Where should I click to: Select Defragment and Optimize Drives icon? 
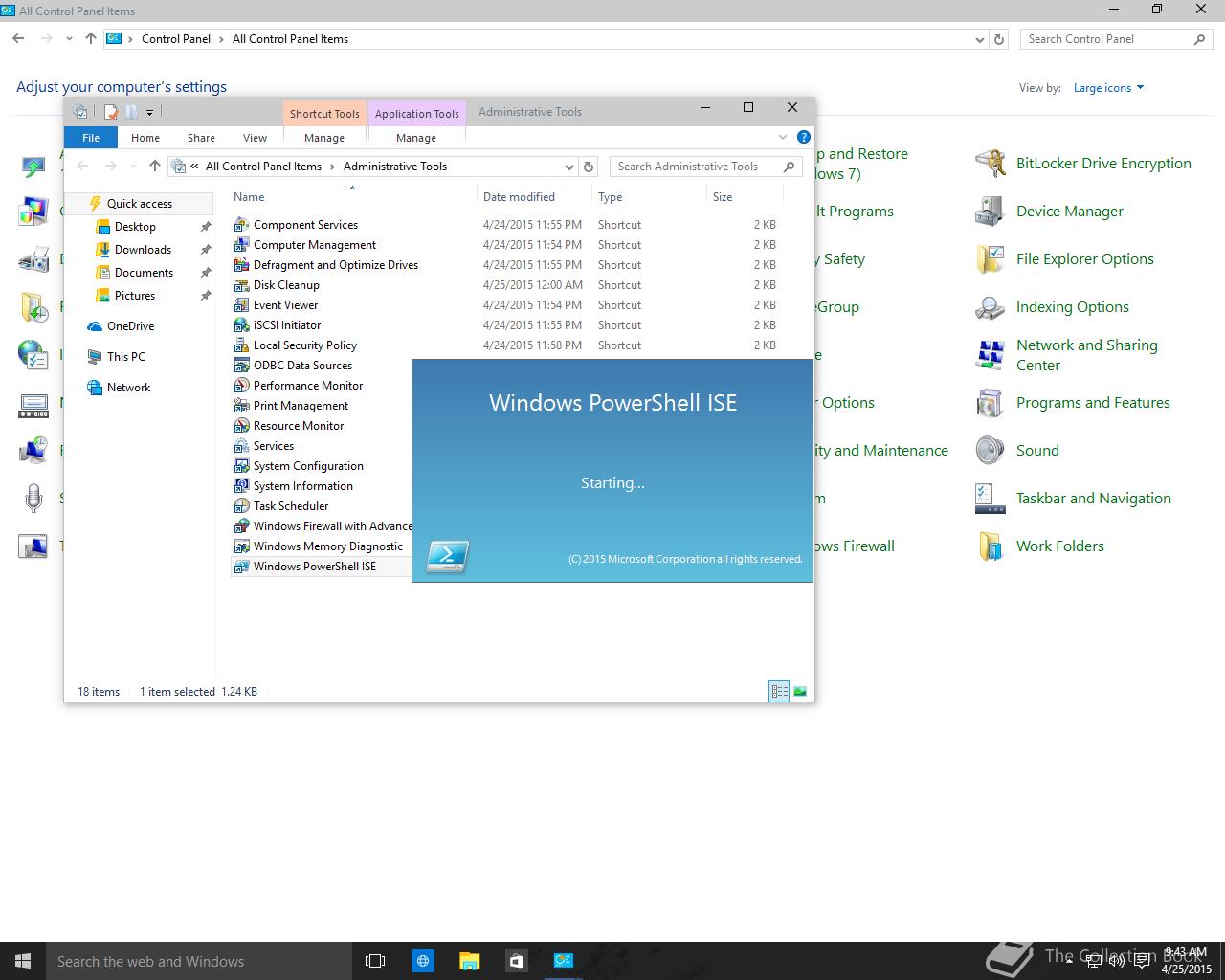(x=242, y=265)
